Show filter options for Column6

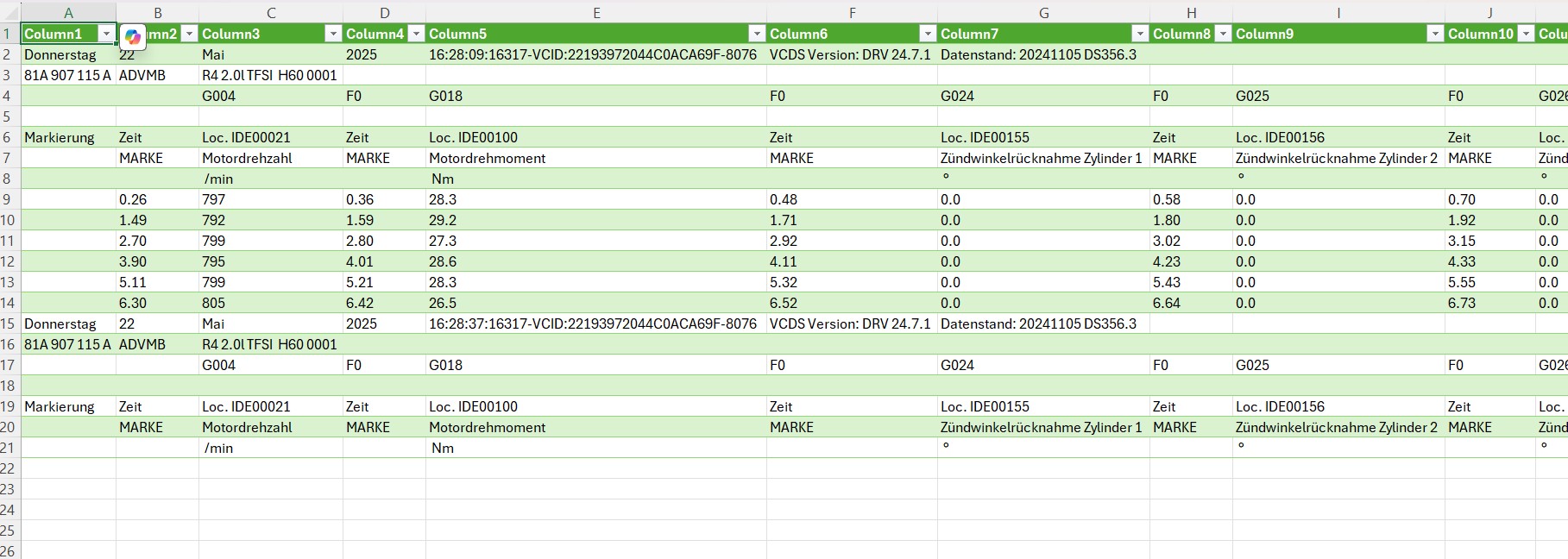tap(928, 34)
